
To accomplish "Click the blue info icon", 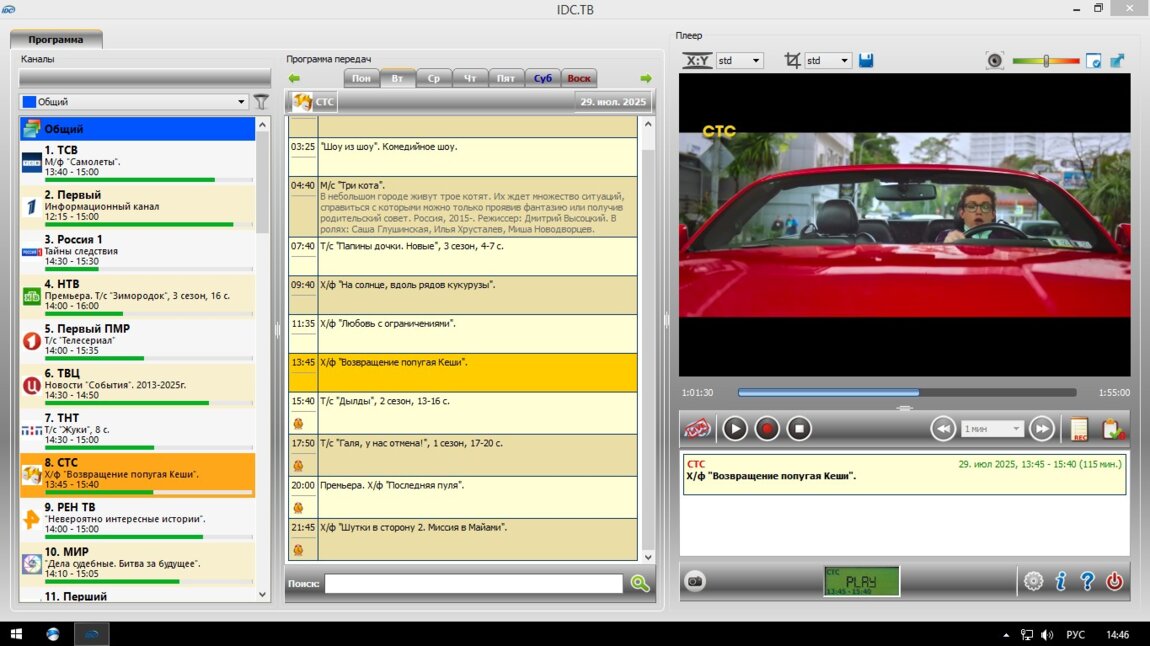I will point(1061,581).
